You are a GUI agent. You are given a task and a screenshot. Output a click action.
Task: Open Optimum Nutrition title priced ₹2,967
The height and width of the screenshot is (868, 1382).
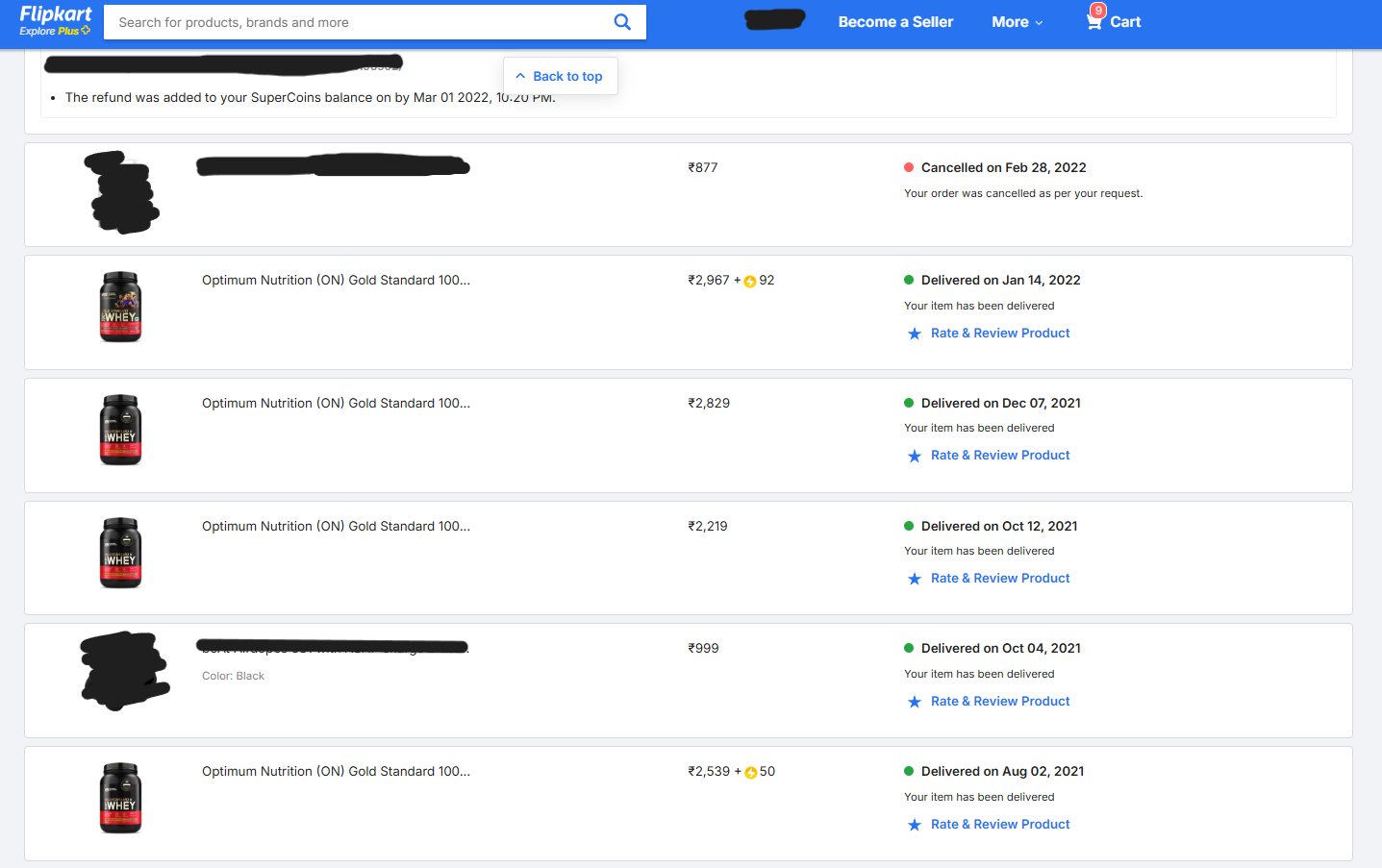[336, 281]
